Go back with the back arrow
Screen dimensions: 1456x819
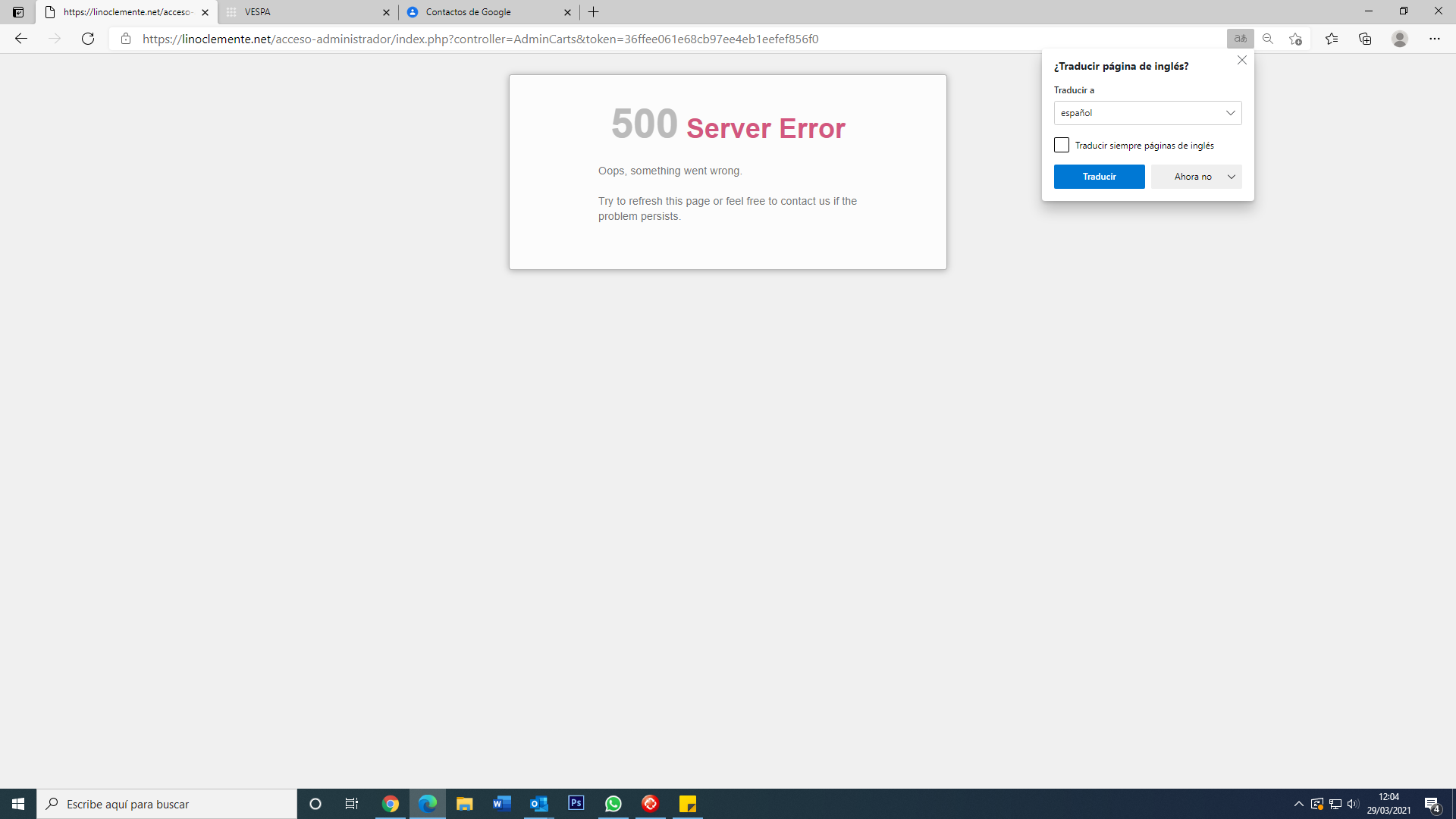pos(21,39)
